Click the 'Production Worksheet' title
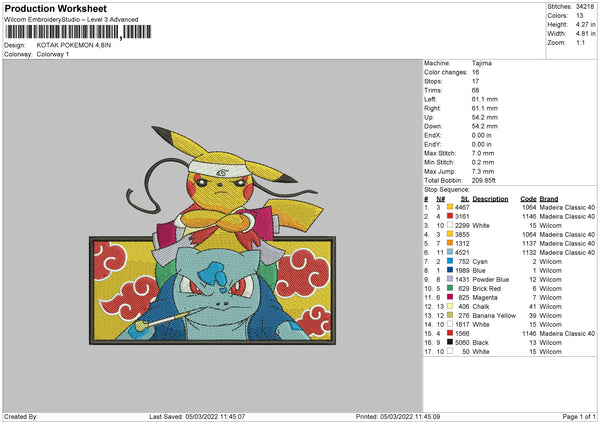Viewport: 600px width, 424px height. (x=55, y=8)
